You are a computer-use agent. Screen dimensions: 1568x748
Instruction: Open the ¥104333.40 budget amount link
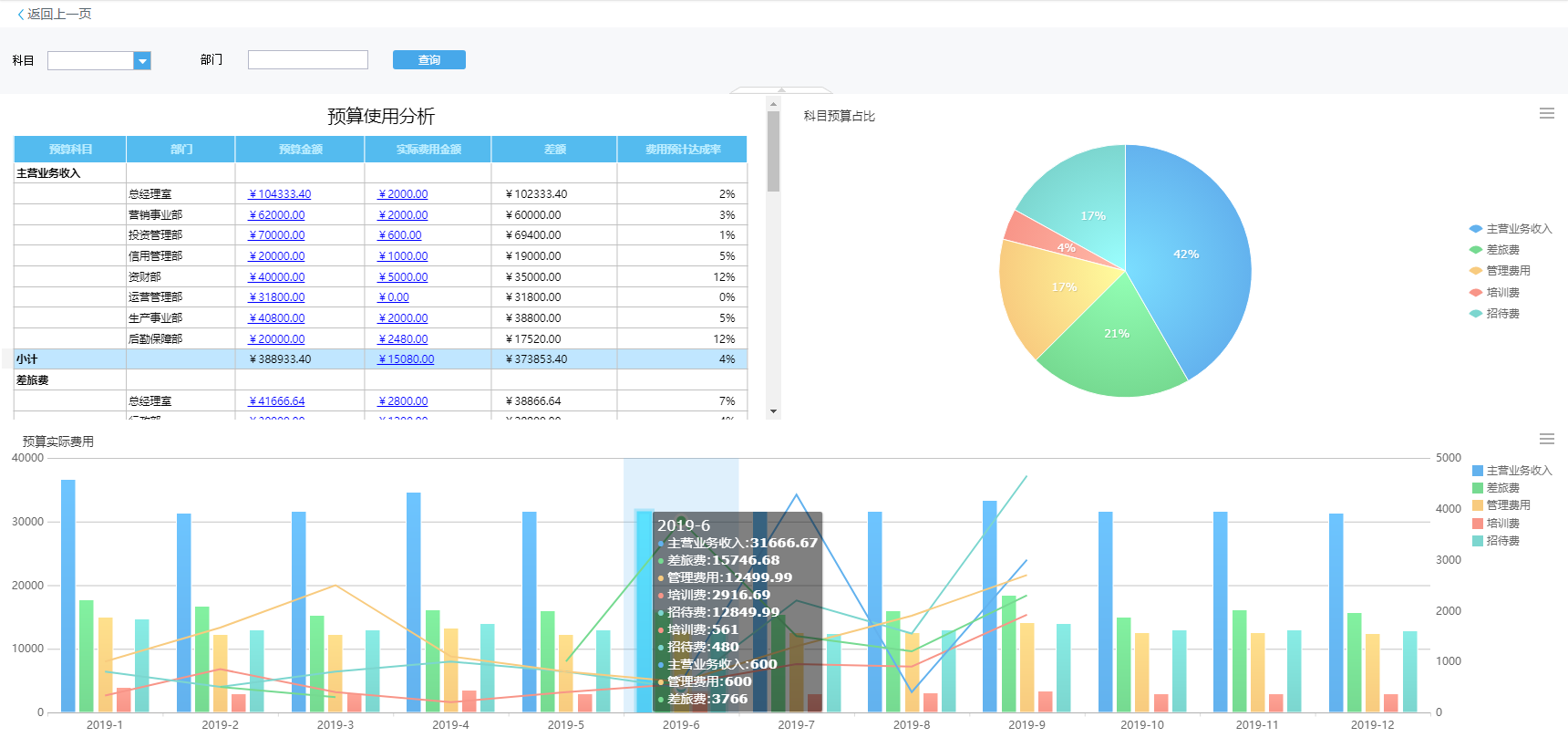tap(280, 194)
